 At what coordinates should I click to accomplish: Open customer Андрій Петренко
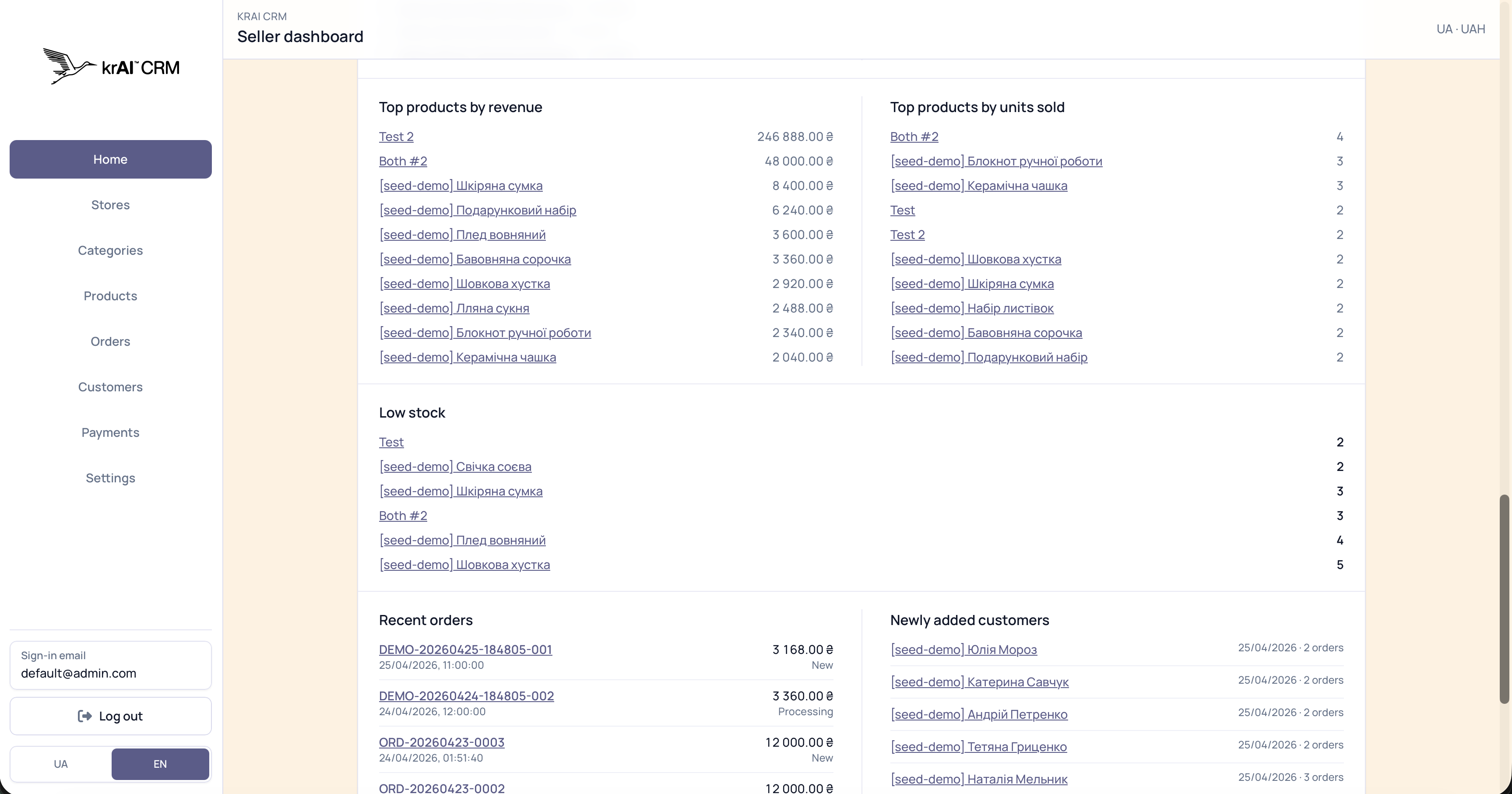point(978,714)
